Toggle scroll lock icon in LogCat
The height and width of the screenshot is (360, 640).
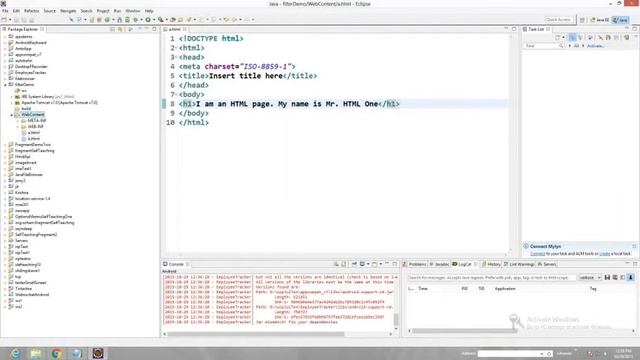click(x=631, y=278)
